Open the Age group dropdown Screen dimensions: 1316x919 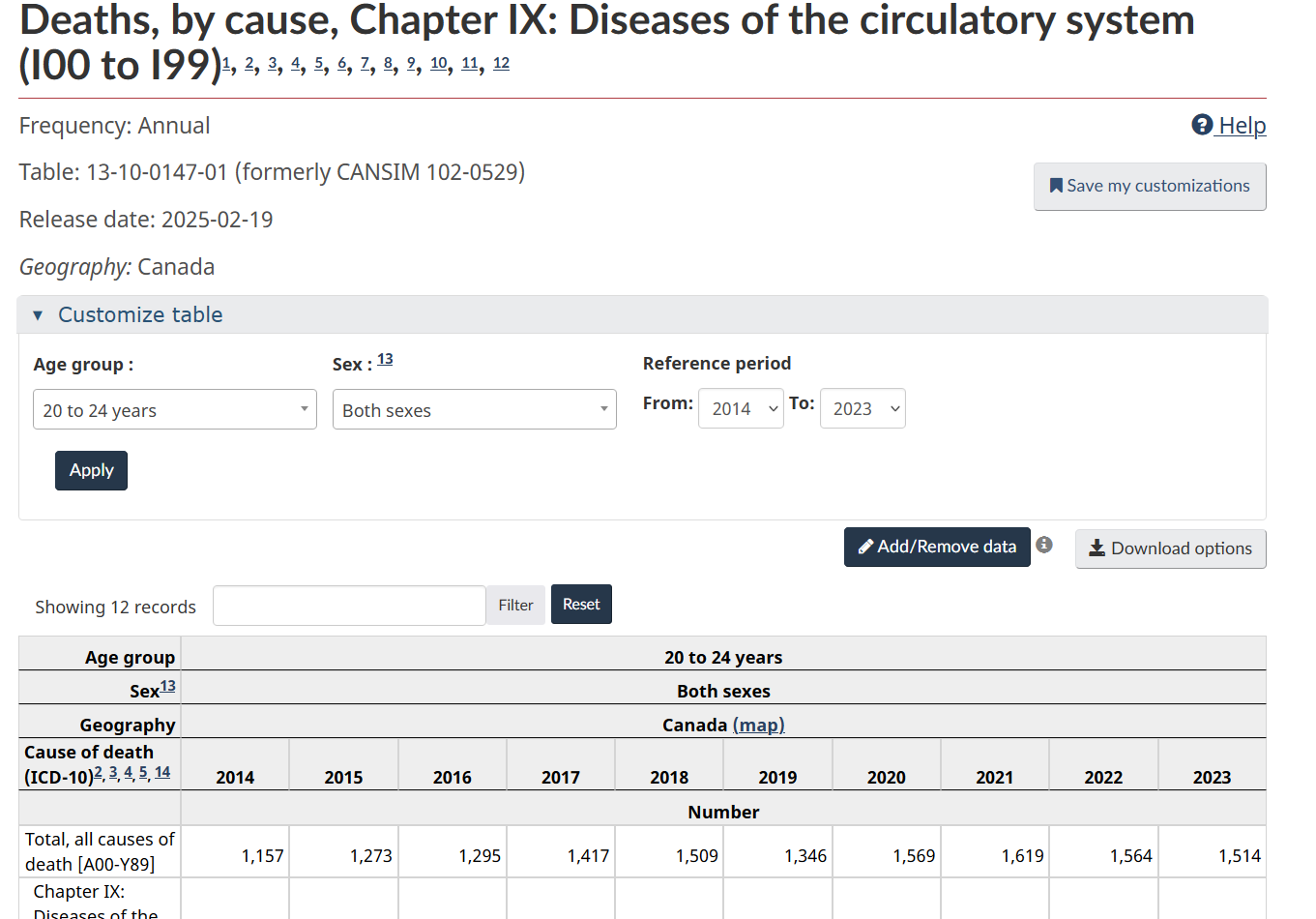175,409
